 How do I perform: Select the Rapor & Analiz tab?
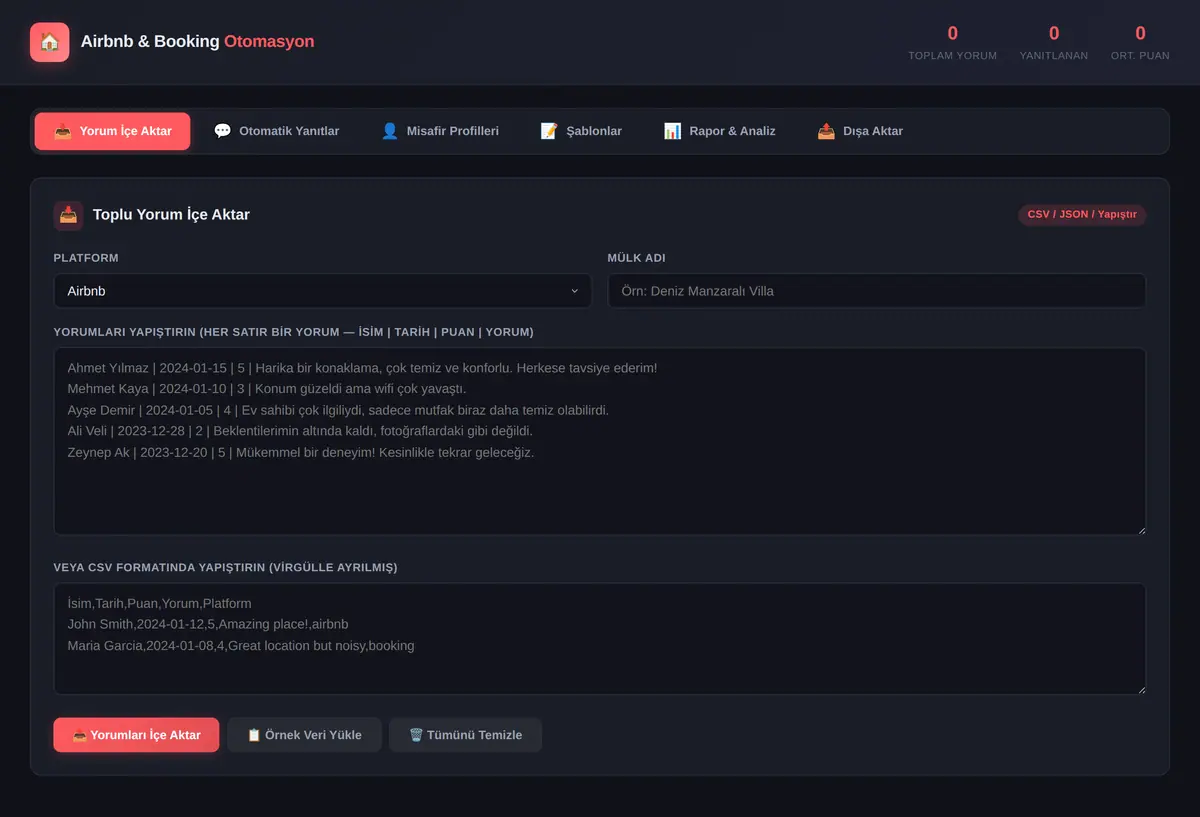(x=719, y=131)
